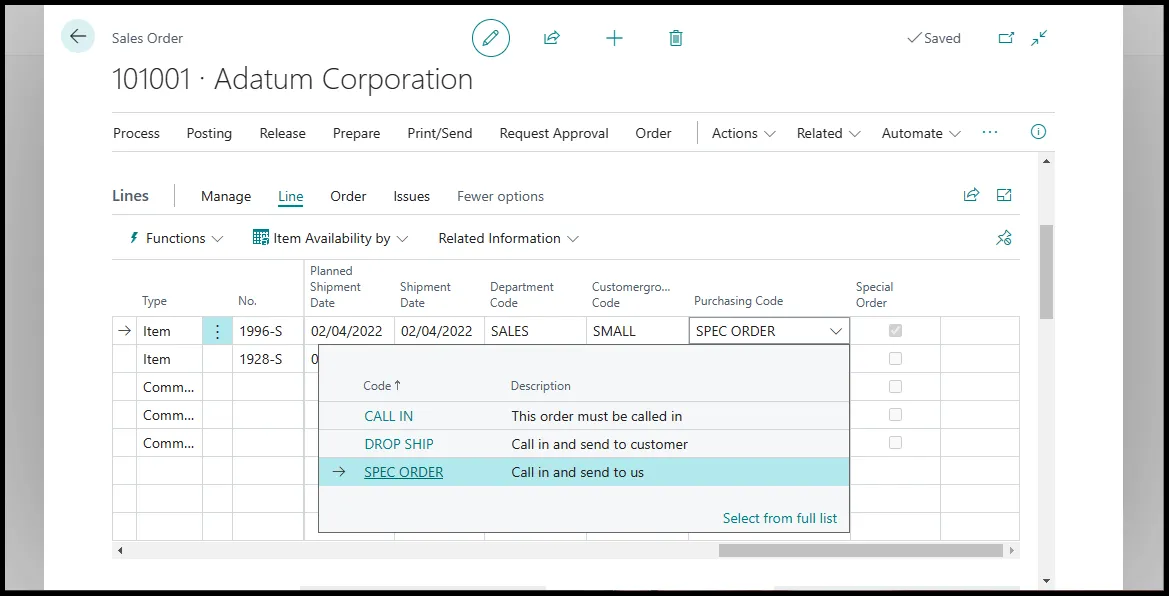This screenshot has width=1169, height=596.
Task: Switch to Manage tab in Lines
Action: tap(226, 196)
